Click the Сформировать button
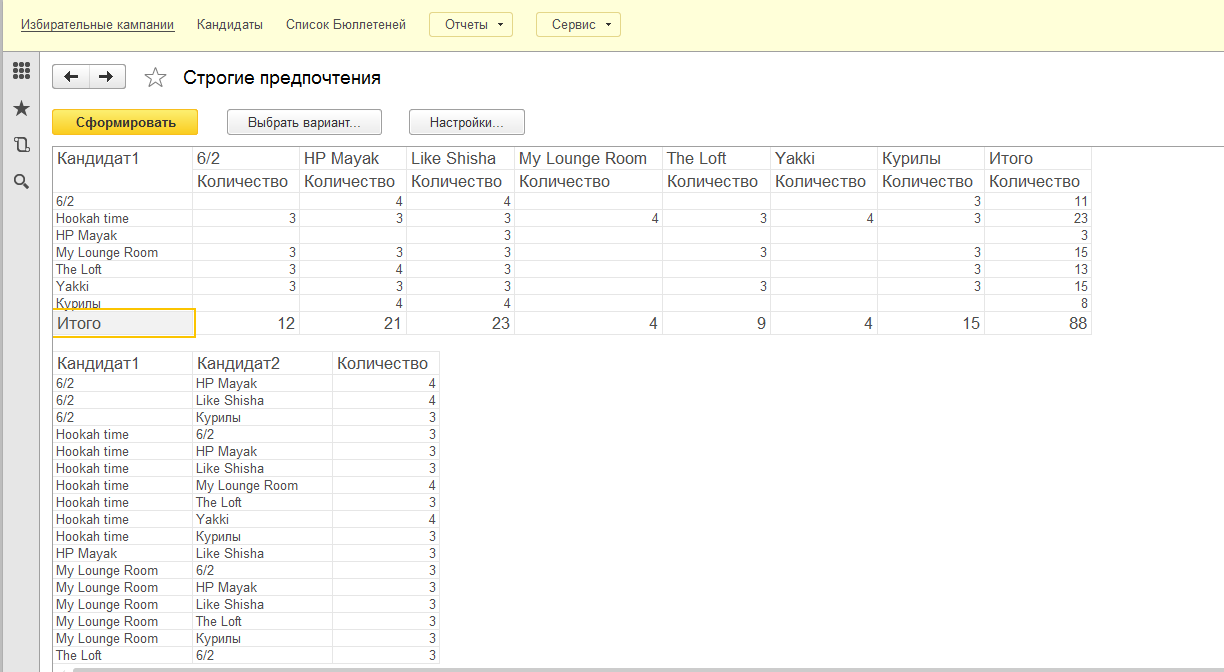Image resolution: width=1224 pixels, height=672 pixels. click(125, 122)
